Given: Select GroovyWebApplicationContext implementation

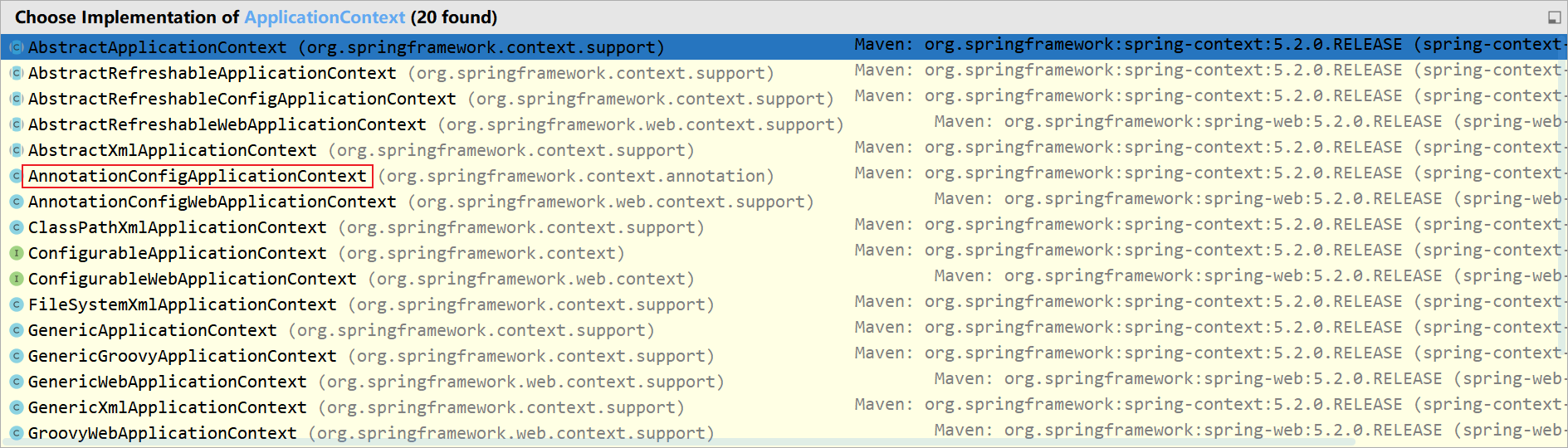Looking at the screenshot, I should 162,434.
